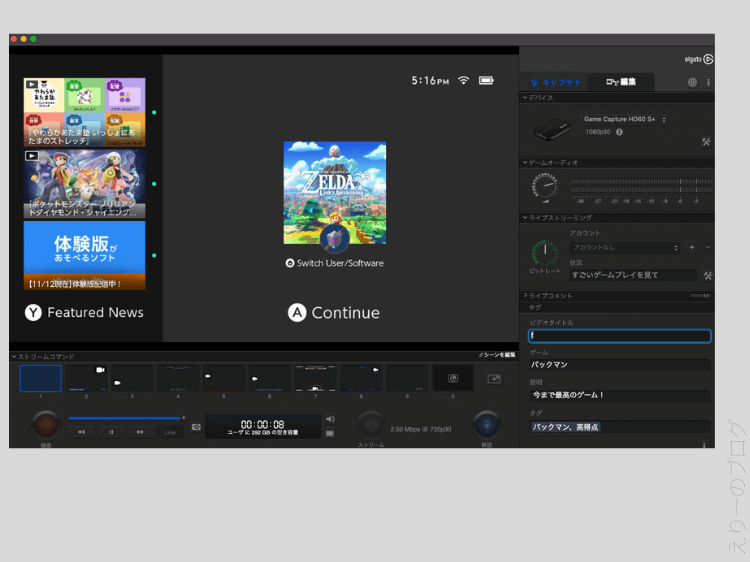
Task: Select stream command scene 5
Action: [224, 378]
